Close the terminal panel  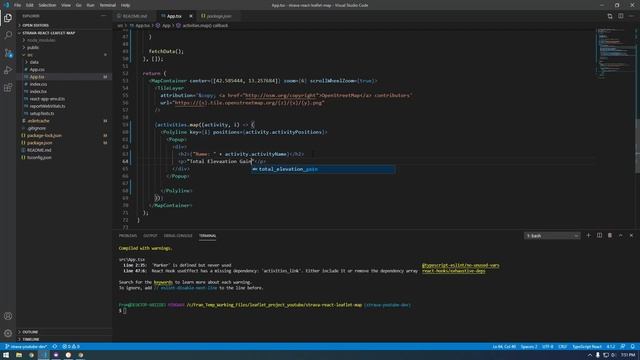click(631, 236)
